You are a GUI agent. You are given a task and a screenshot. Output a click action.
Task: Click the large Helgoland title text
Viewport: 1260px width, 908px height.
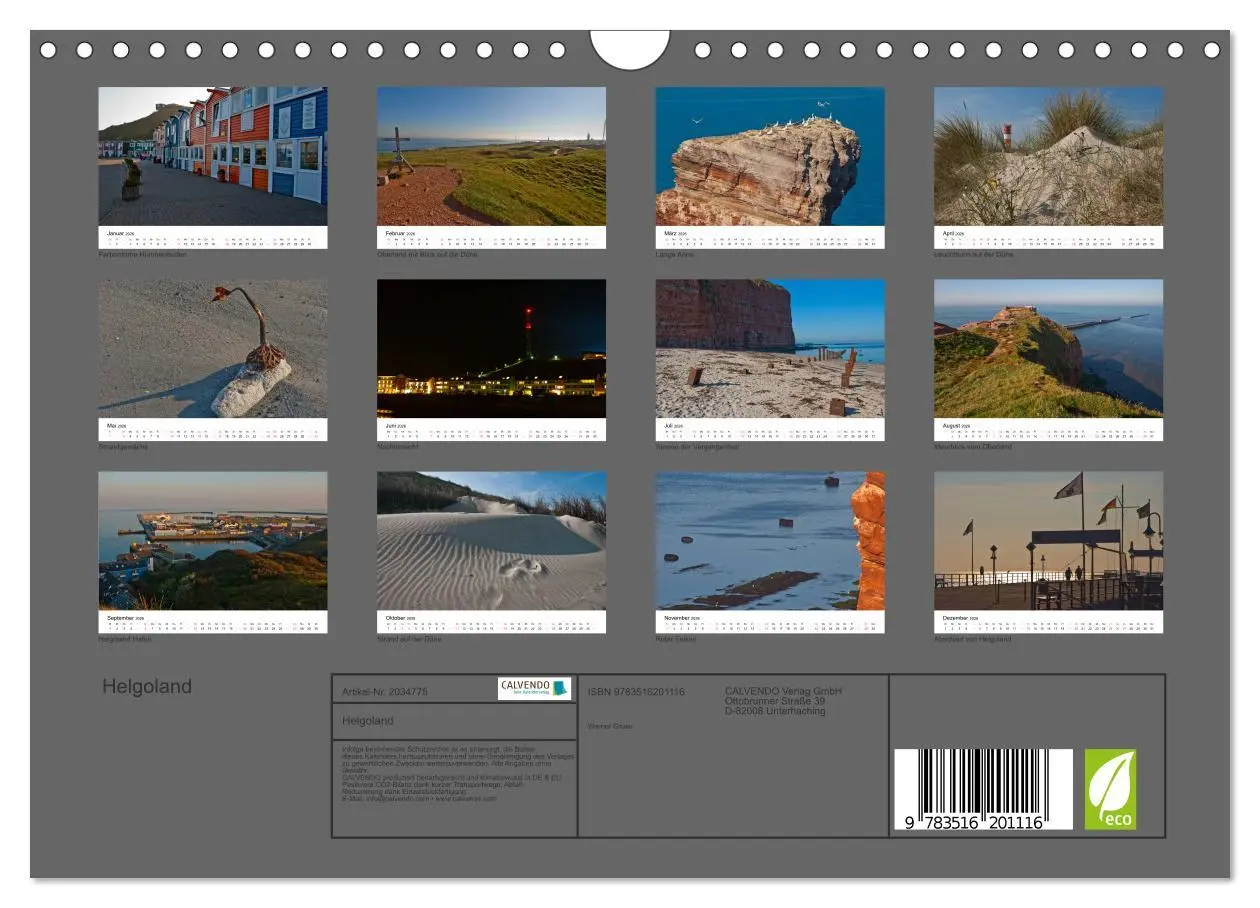[147, 687]
